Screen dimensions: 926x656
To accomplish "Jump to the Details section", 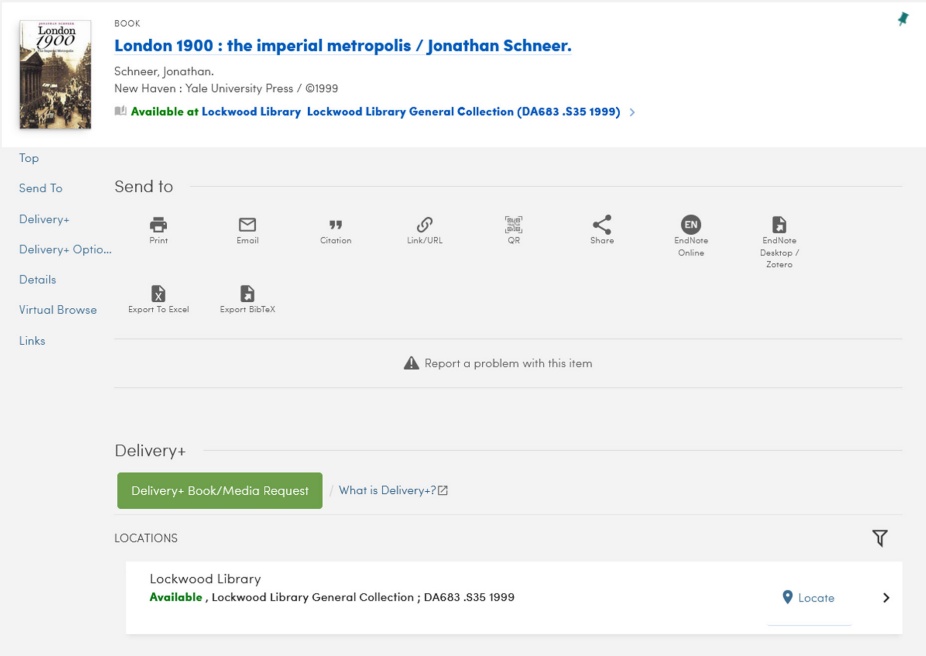I will click(x=37, y=279).
